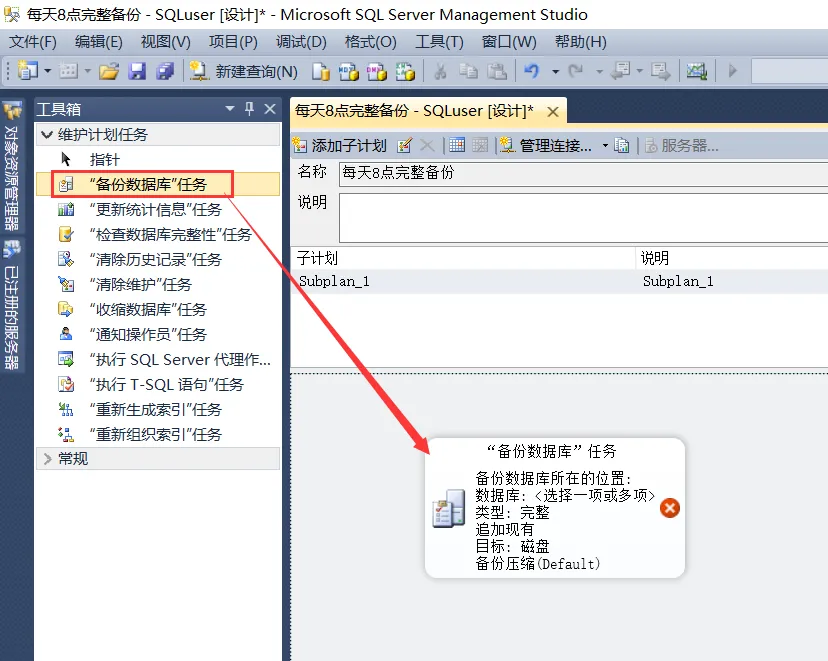828x661 pixels.
Task: Open 调试(D) menu
Action: tap(301, 42)
